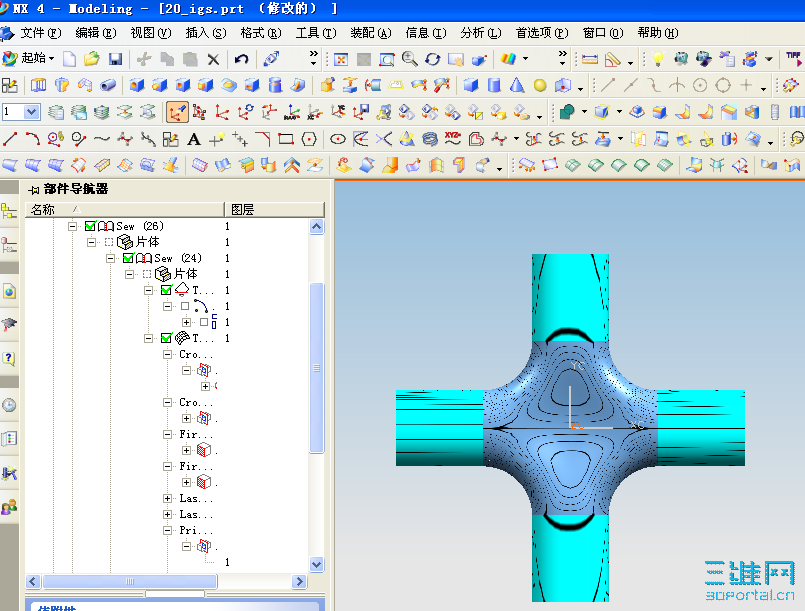
Task: Select the Ellipse curve tool
Action: click(337, 139)
